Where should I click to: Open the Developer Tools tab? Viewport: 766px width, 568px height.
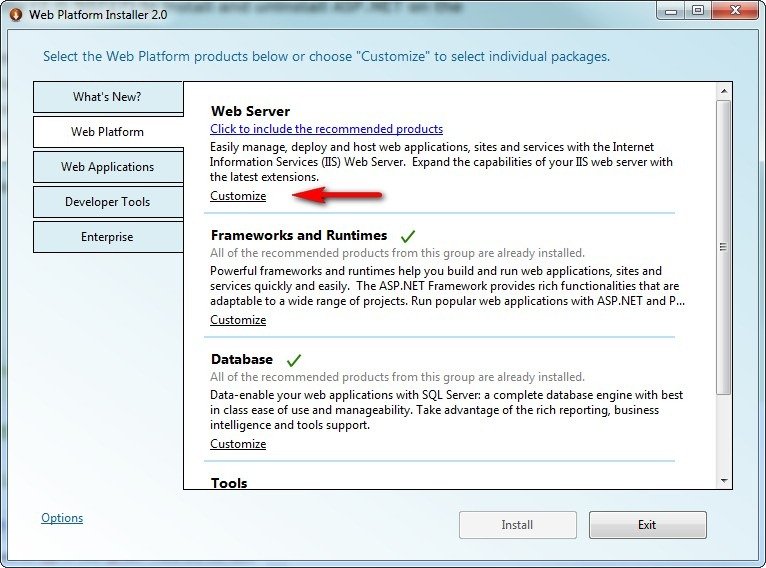tap(107, 202)
